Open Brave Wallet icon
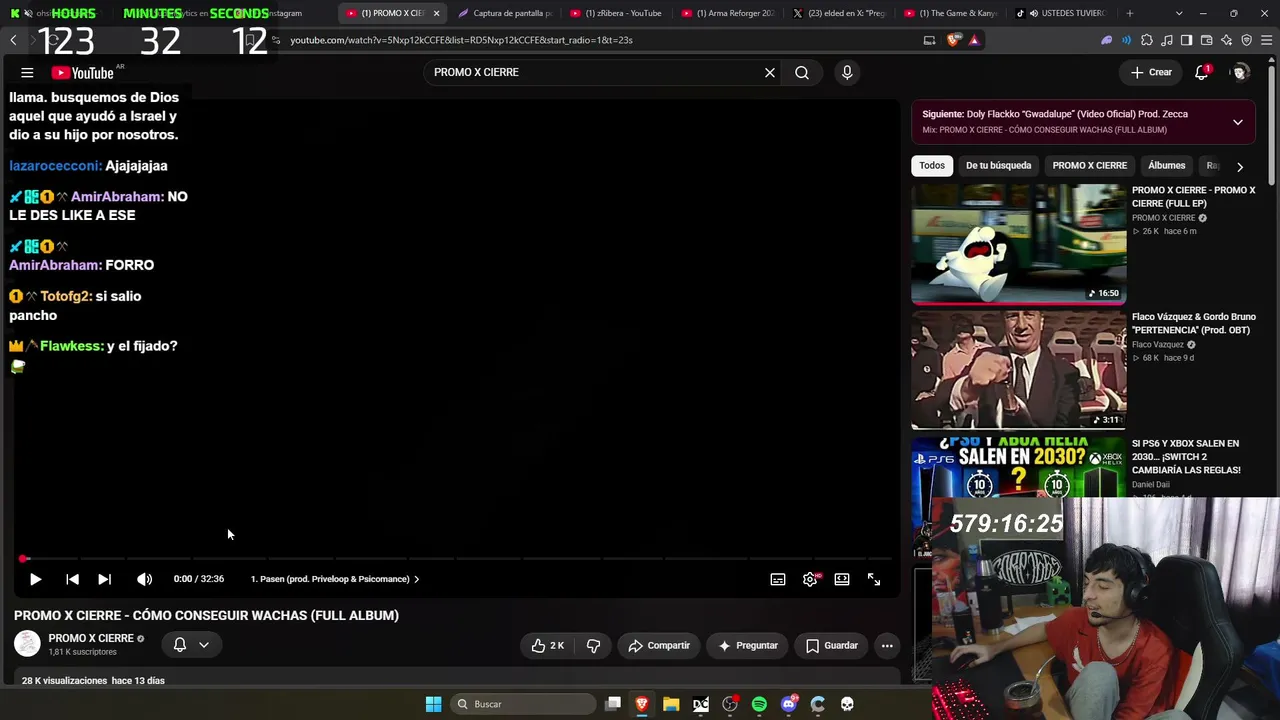Screen dimensions: 1280x720 1207,40
